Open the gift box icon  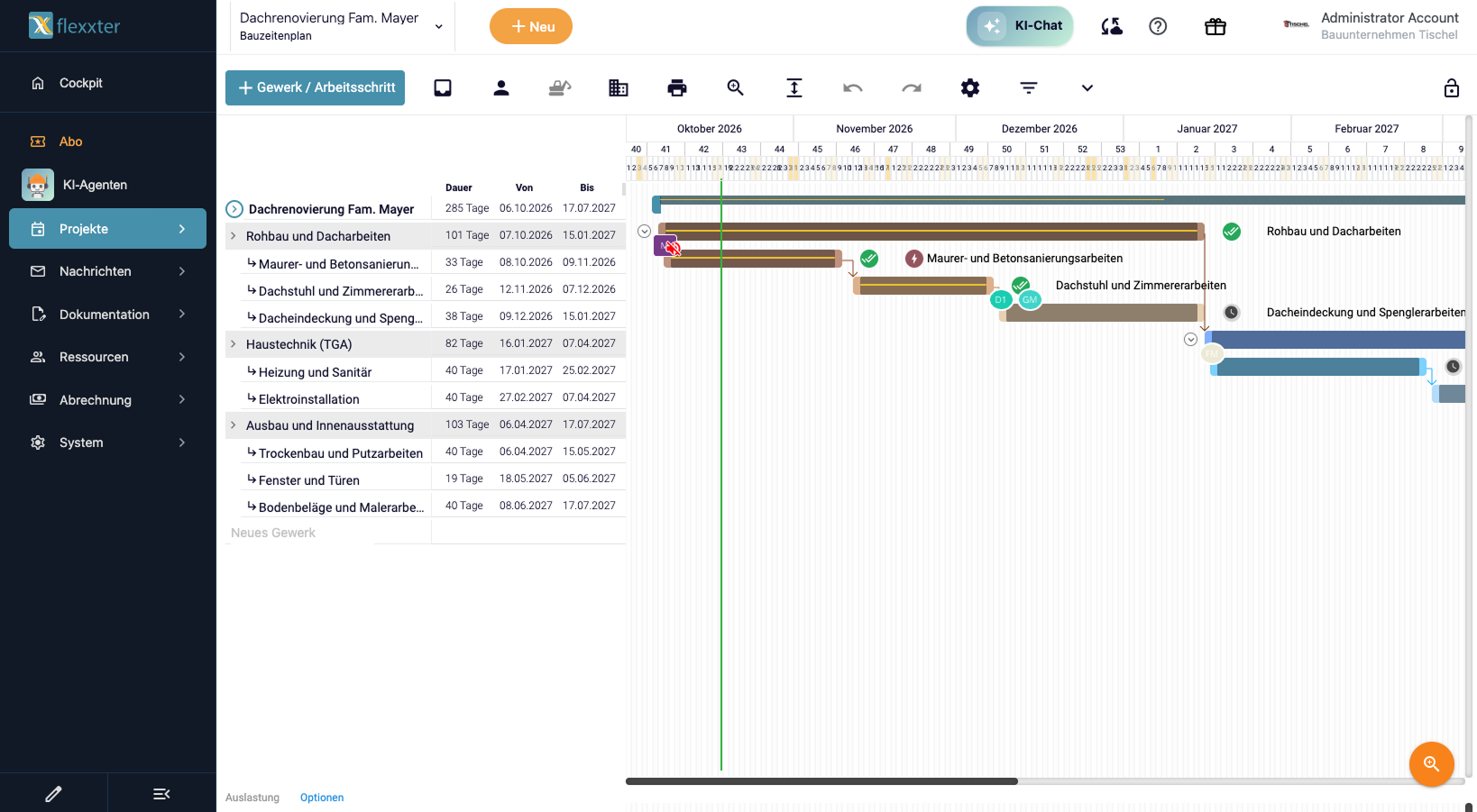pos(1216,26)
